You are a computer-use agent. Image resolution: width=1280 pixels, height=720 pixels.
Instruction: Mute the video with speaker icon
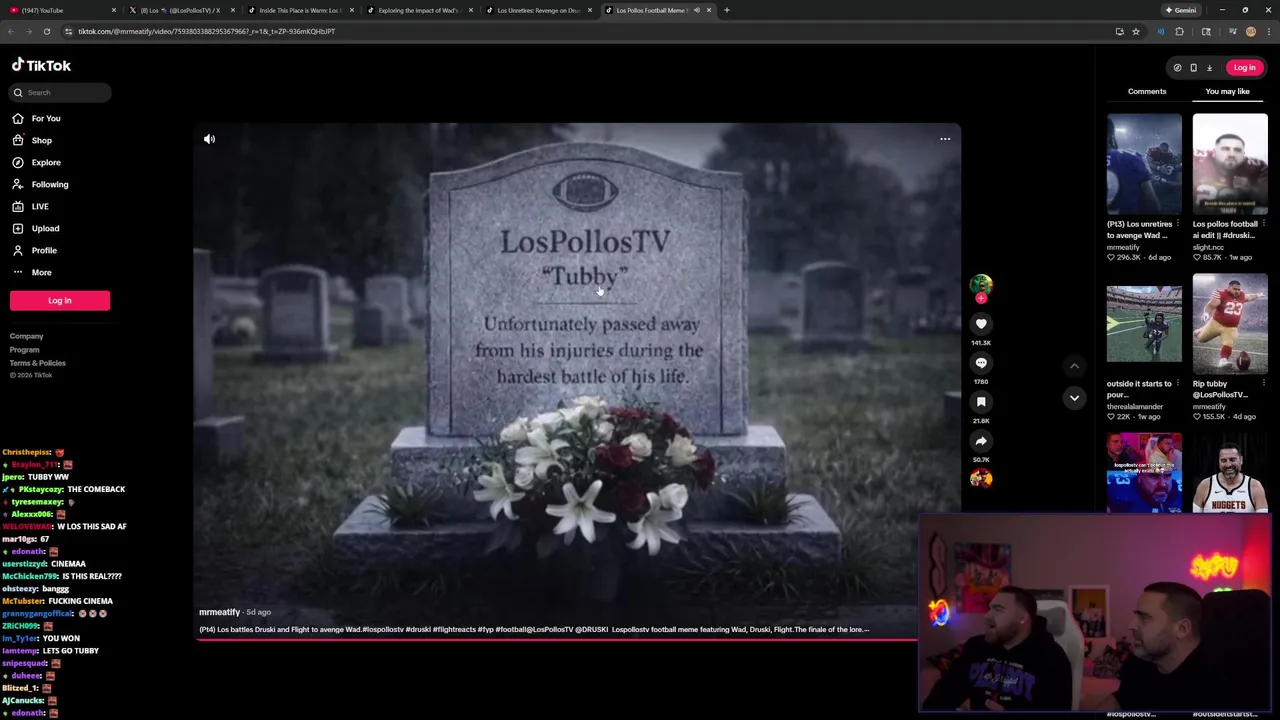(209, 139)
